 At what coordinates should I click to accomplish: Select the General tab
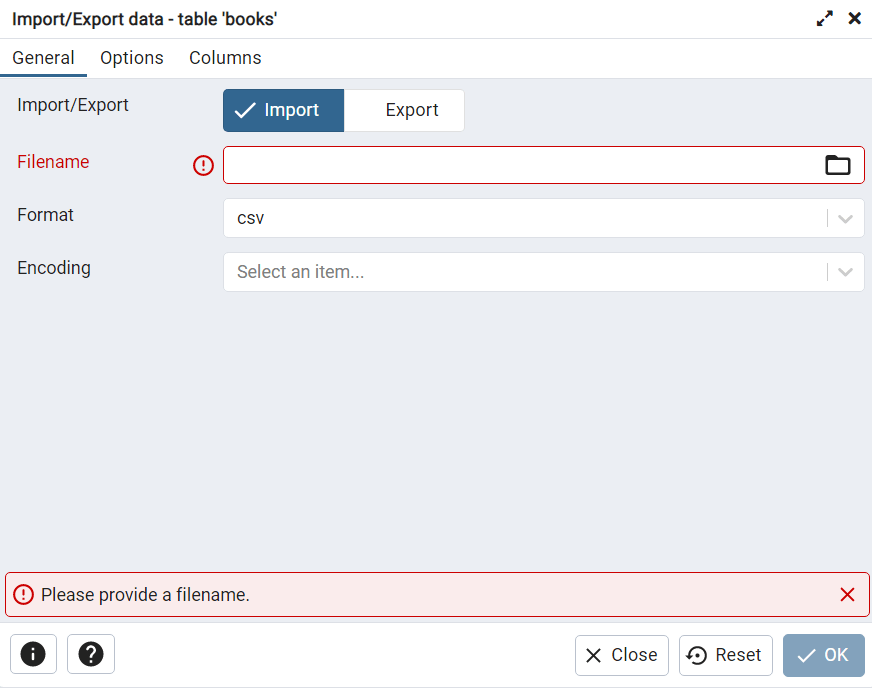43,58
